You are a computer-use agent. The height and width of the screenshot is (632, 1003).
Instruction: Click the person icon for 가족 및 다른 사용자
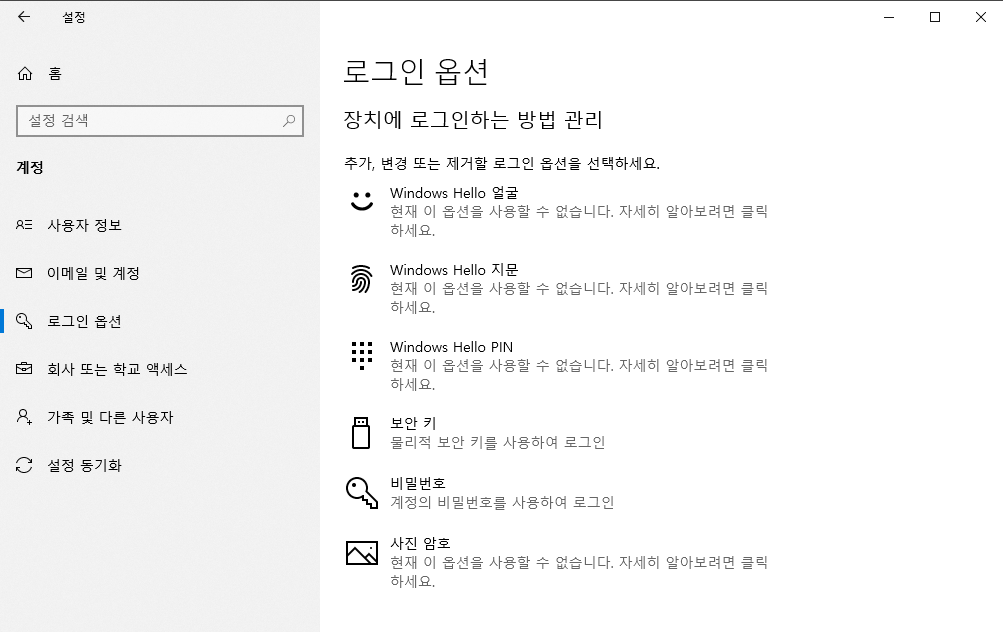pyautogui.click(x=24, y=417)
